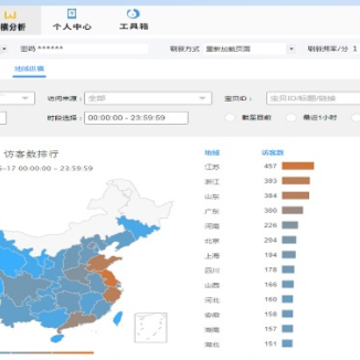Click the password input field

pyautogui.click(x=92, y=49)
